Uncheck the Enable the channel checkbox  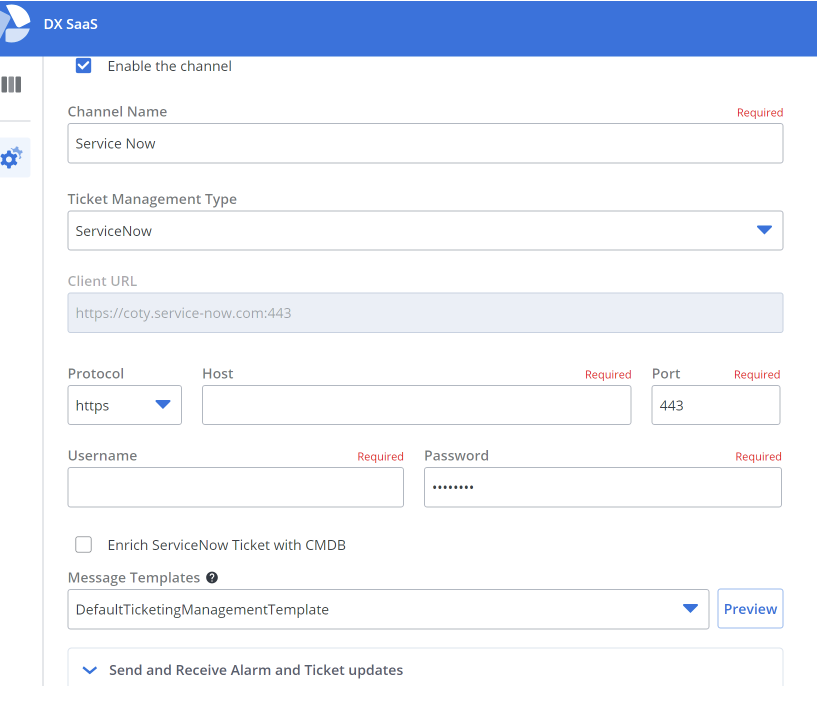coord(84,66)
